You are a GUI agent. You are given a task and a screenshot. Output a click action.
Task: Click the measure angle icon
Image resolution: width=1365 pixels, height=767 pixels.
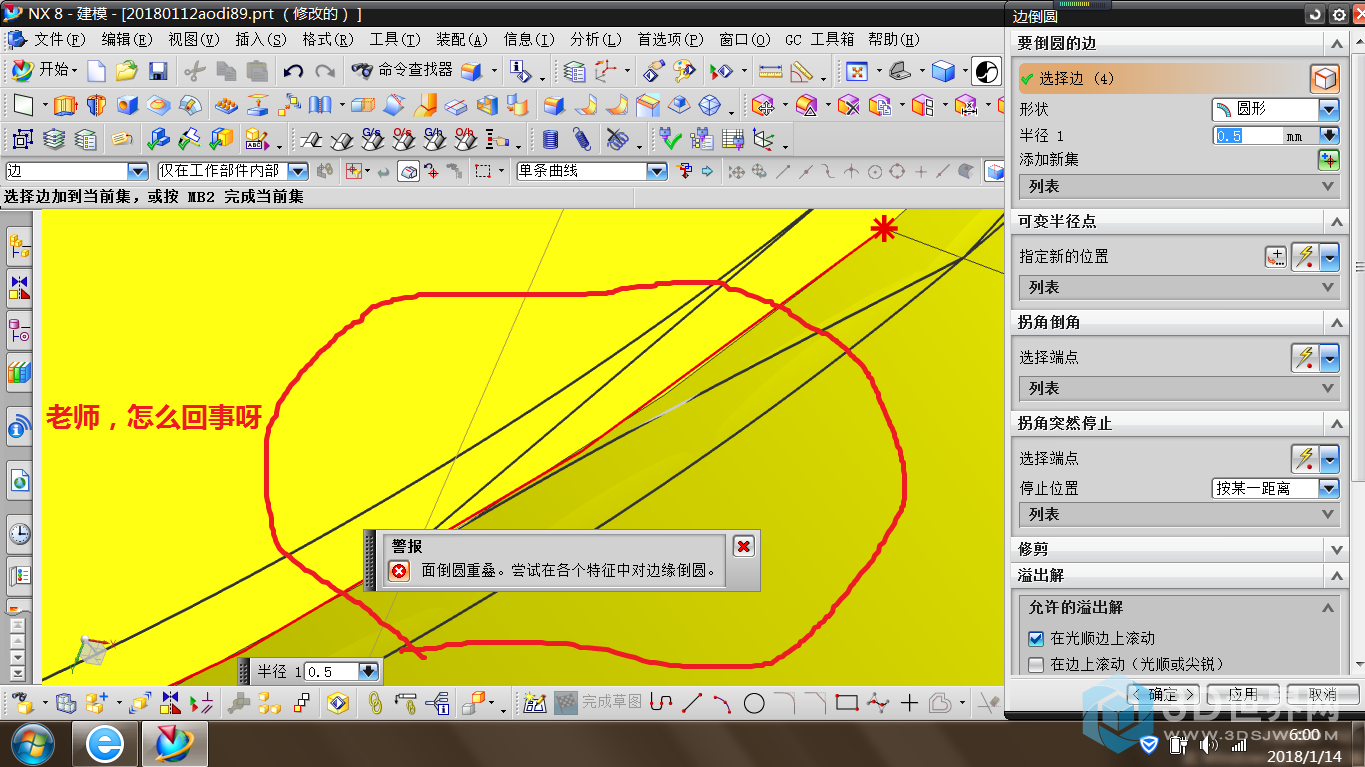tap(801, 71)
